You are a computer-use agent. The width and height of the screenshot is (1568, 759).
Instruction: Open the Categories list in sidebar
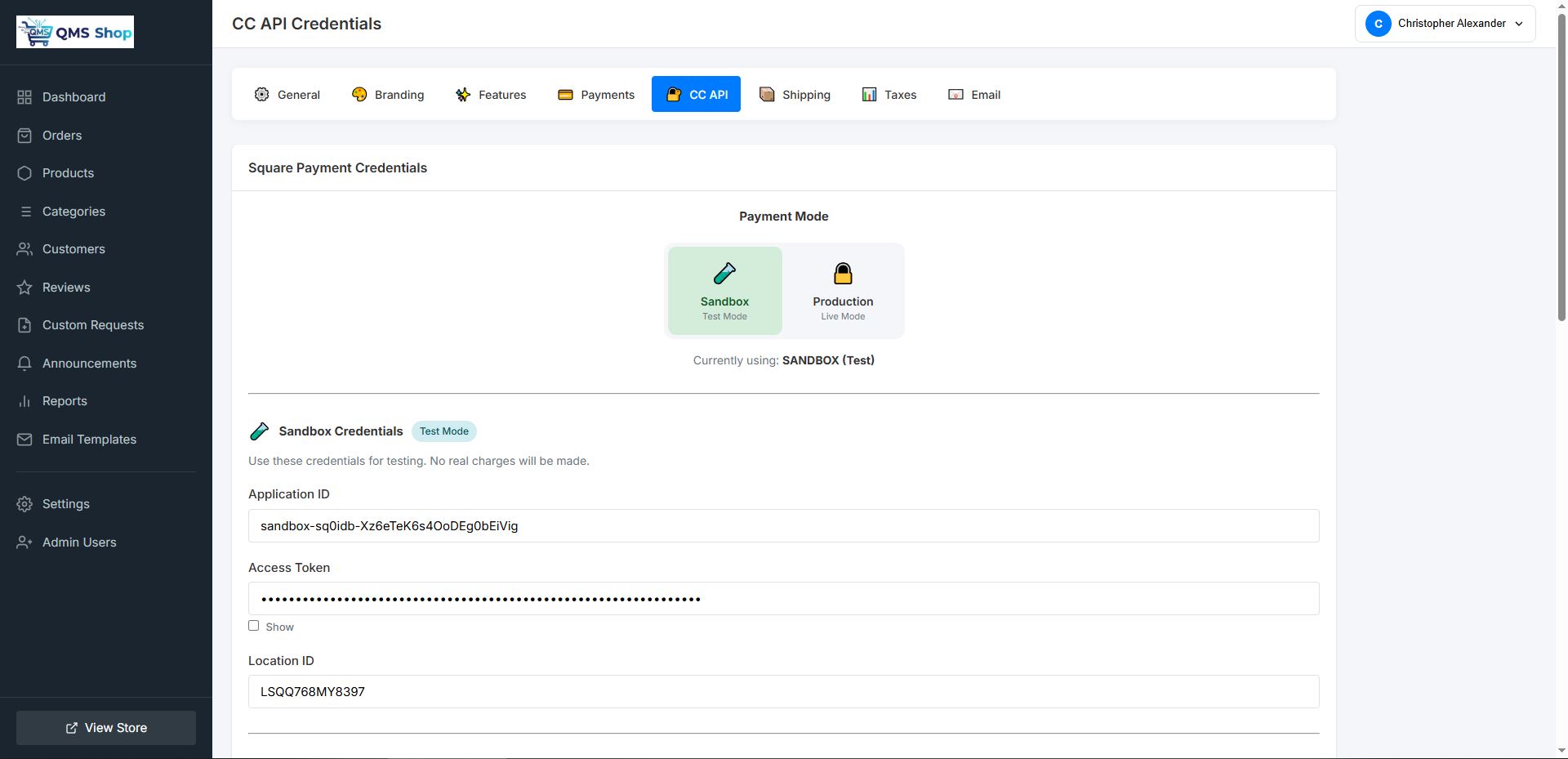[x=73, y=212]
